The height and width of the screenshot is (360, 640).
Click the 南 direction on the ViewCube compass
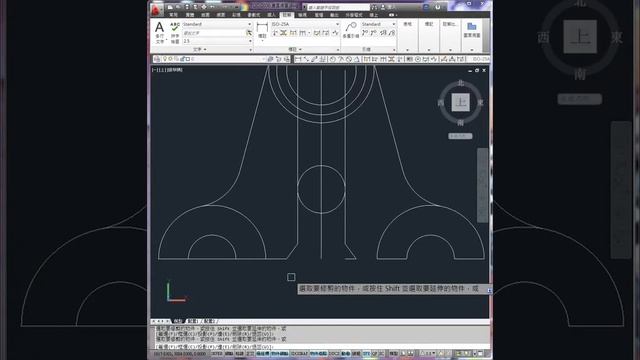[461, 122]
